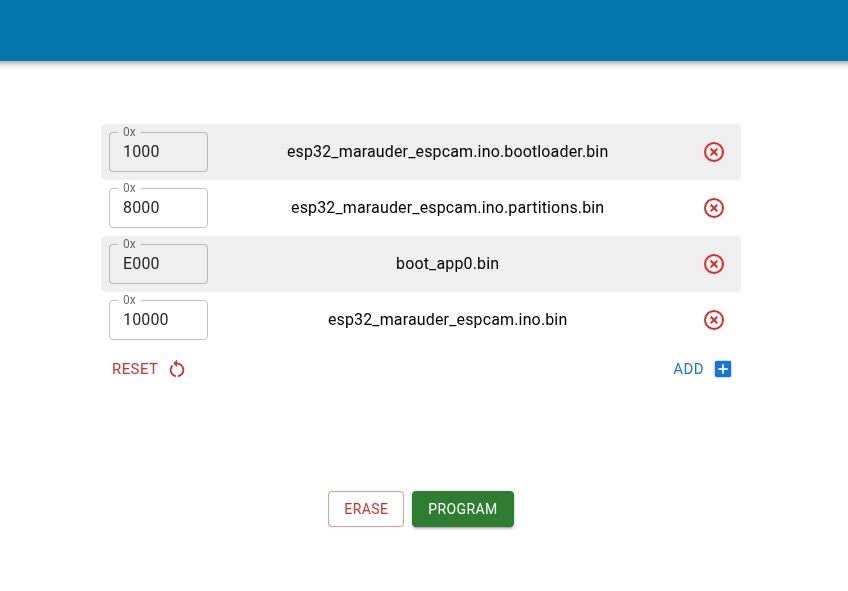
Task: Select the esp32_marauder_espcam.ino.partitions.bin filename
Action: point(447,208)
